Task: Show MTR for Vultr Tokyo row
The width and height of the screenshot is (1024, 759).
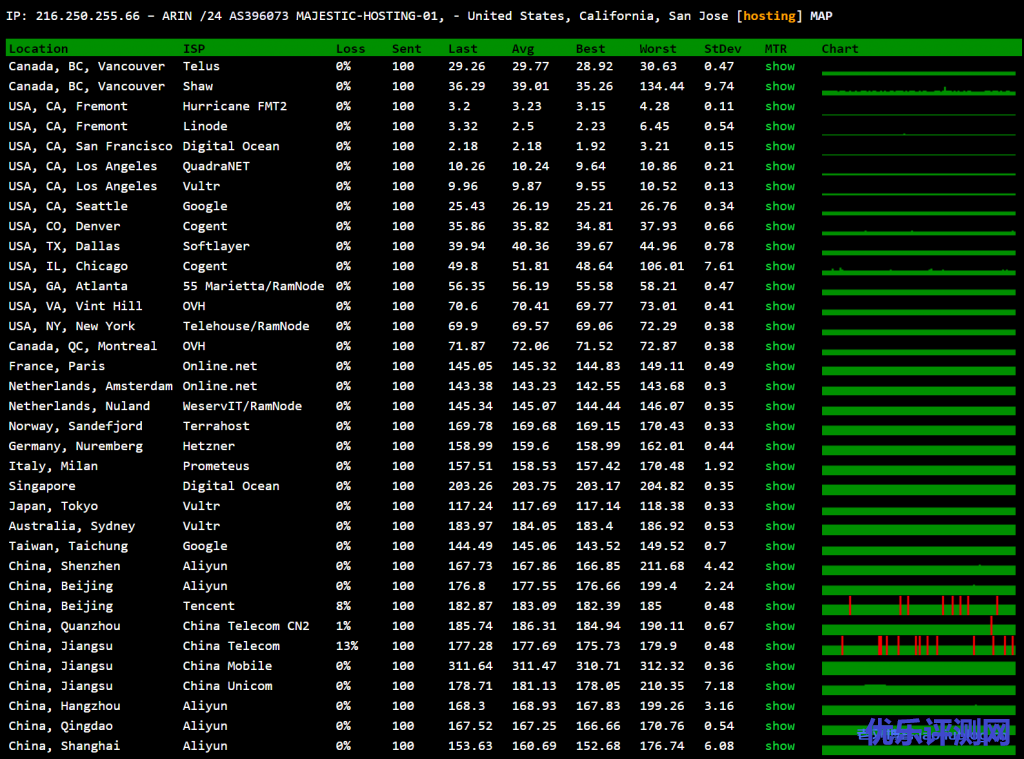Action: coord(779,506)
